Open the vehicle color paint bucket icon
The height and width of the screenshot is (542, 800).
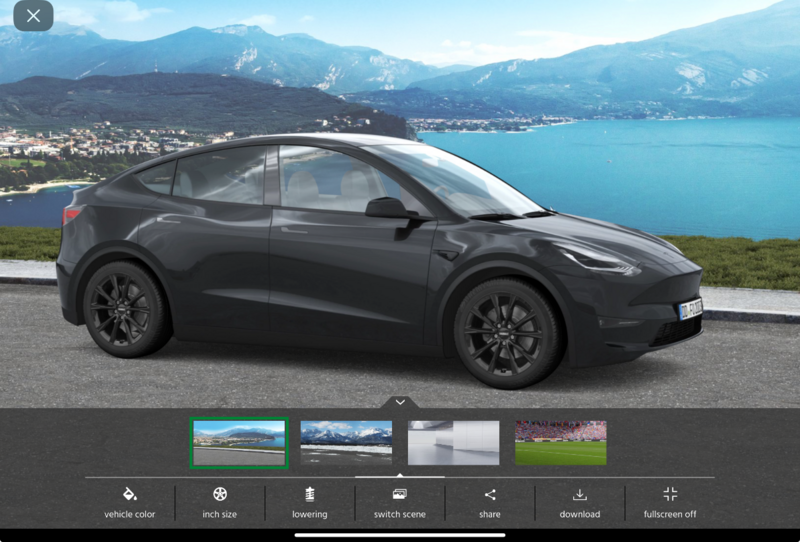129,494
